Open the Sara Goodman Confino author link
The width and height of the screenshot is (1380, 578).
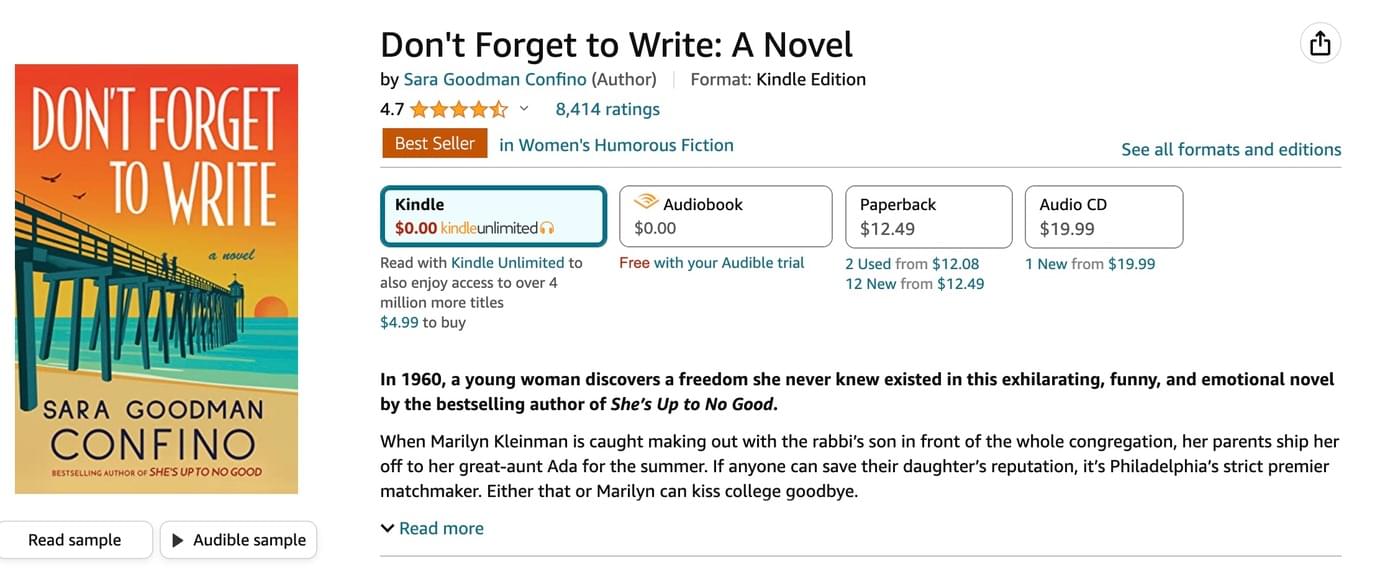coord(495,79)
